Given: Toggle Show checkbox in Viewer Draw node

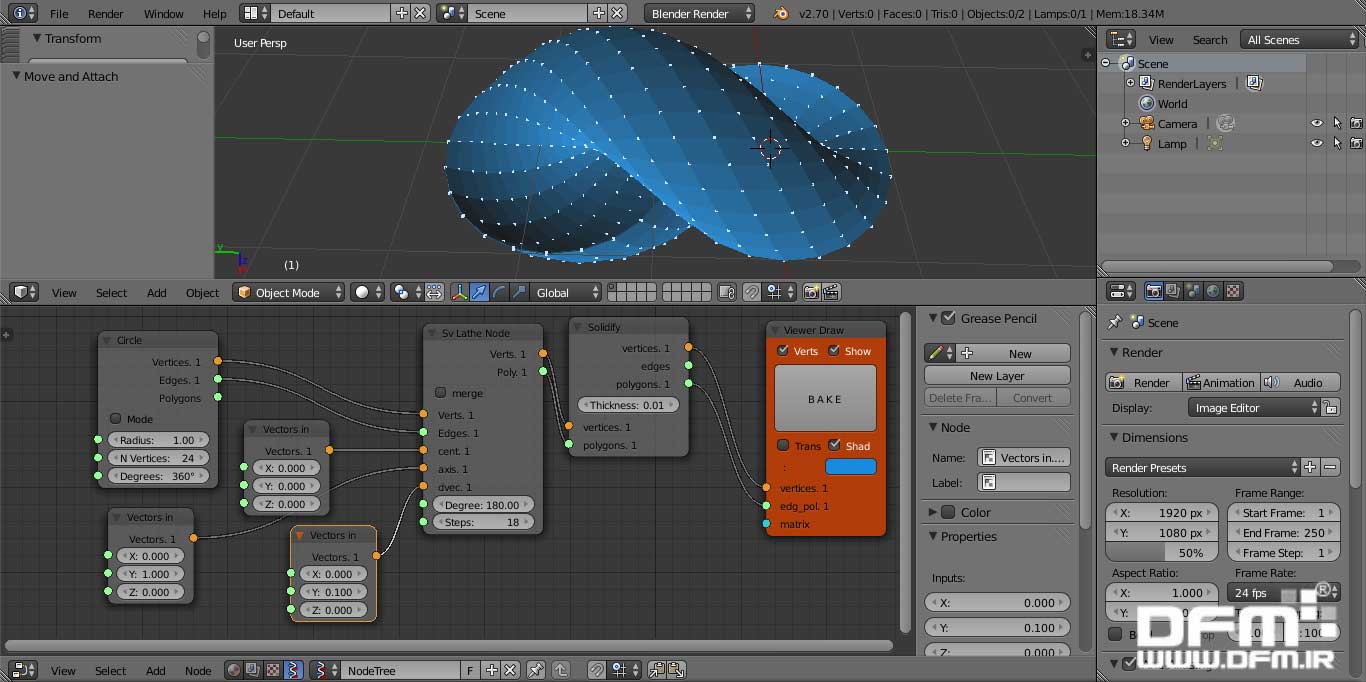Looking at the screenshot, I should pos(834,351).
